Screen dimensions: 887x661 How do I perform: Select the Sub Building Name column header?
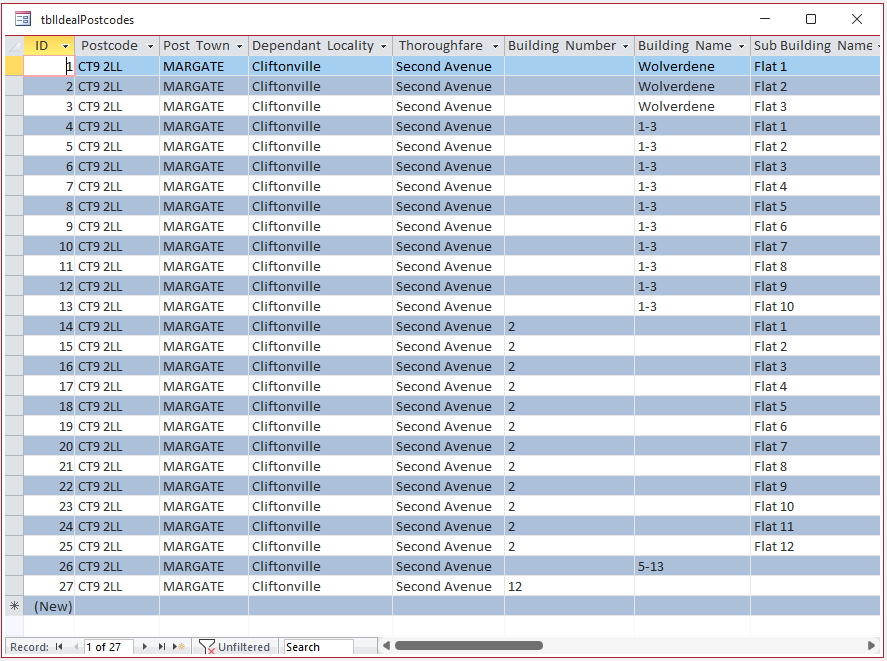tap(813, 46)
